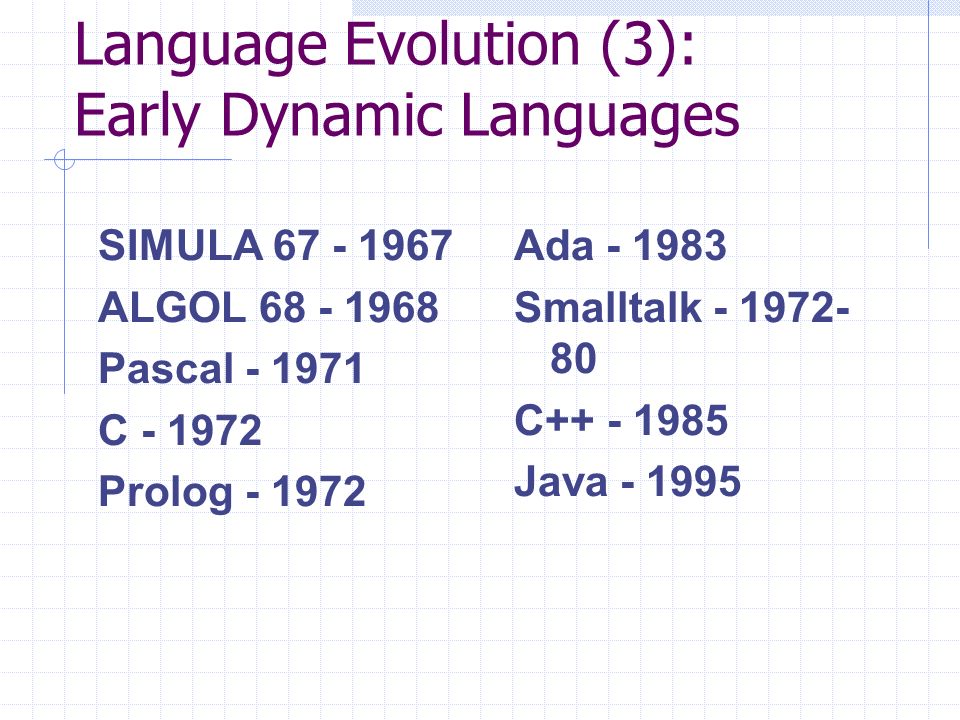Select the 'Smalltalk - 1972-' entry
Screen dimensions: 960x720
[682, 307]
